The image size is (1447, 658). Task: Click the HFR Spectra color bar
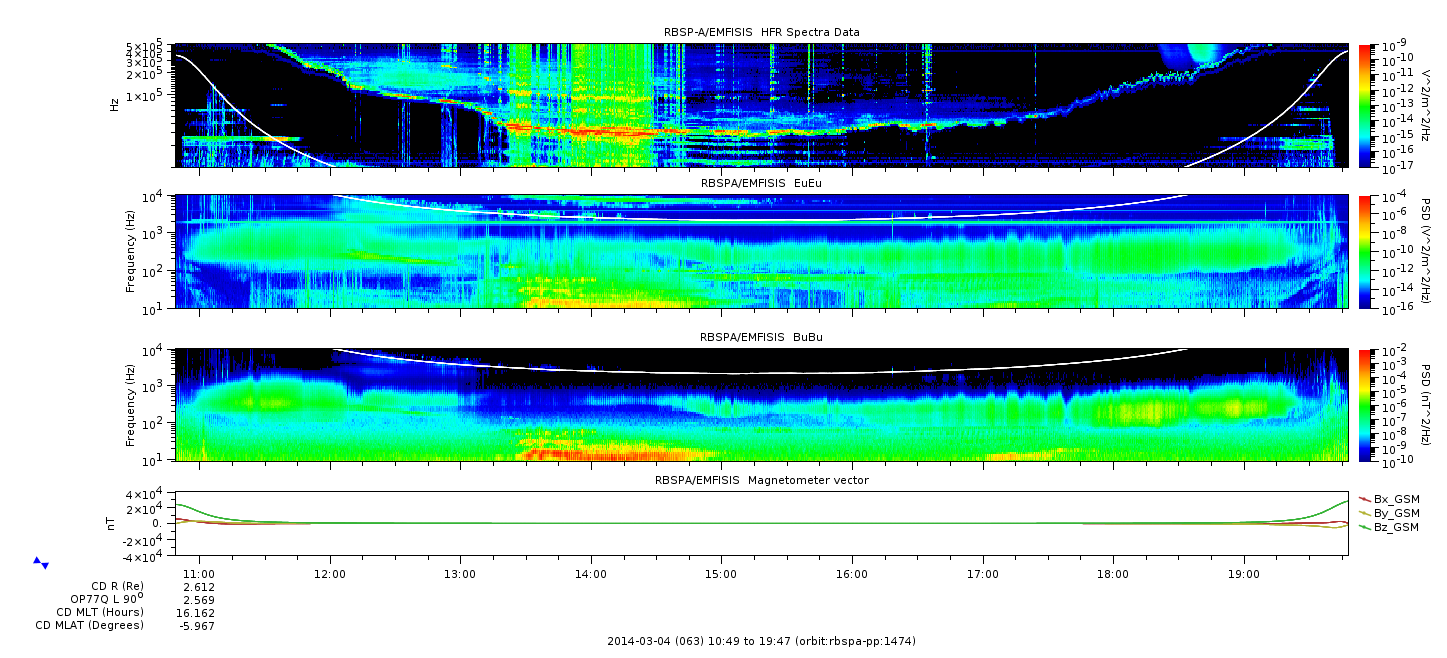pyautogui.click(x=1364, y=105)
